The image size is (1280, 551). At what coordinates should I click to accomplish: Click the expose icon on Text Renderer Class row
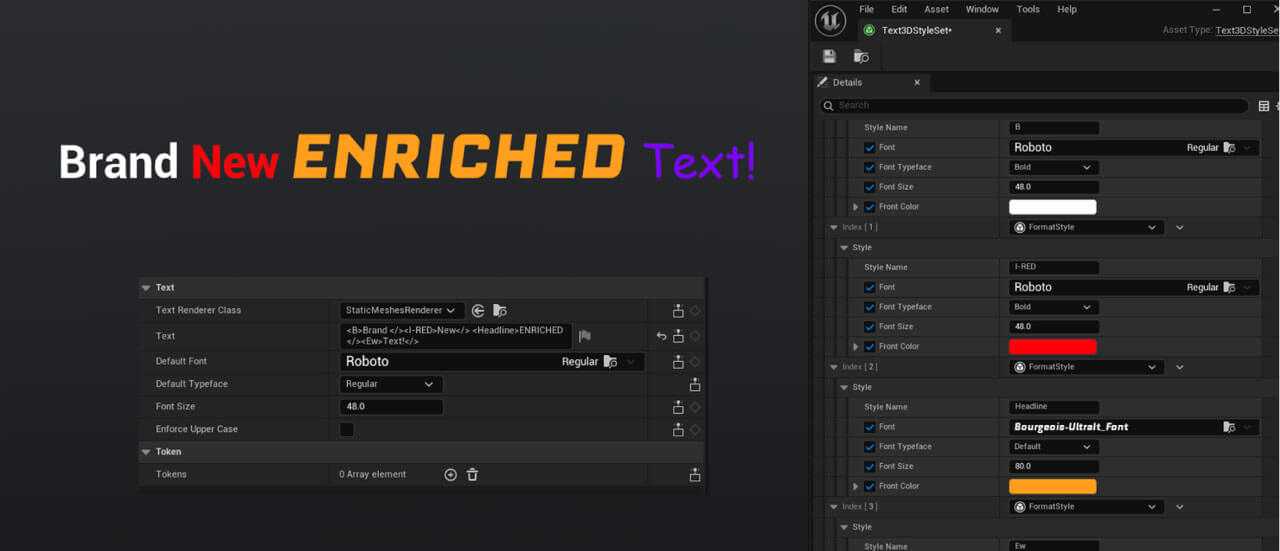678,310
